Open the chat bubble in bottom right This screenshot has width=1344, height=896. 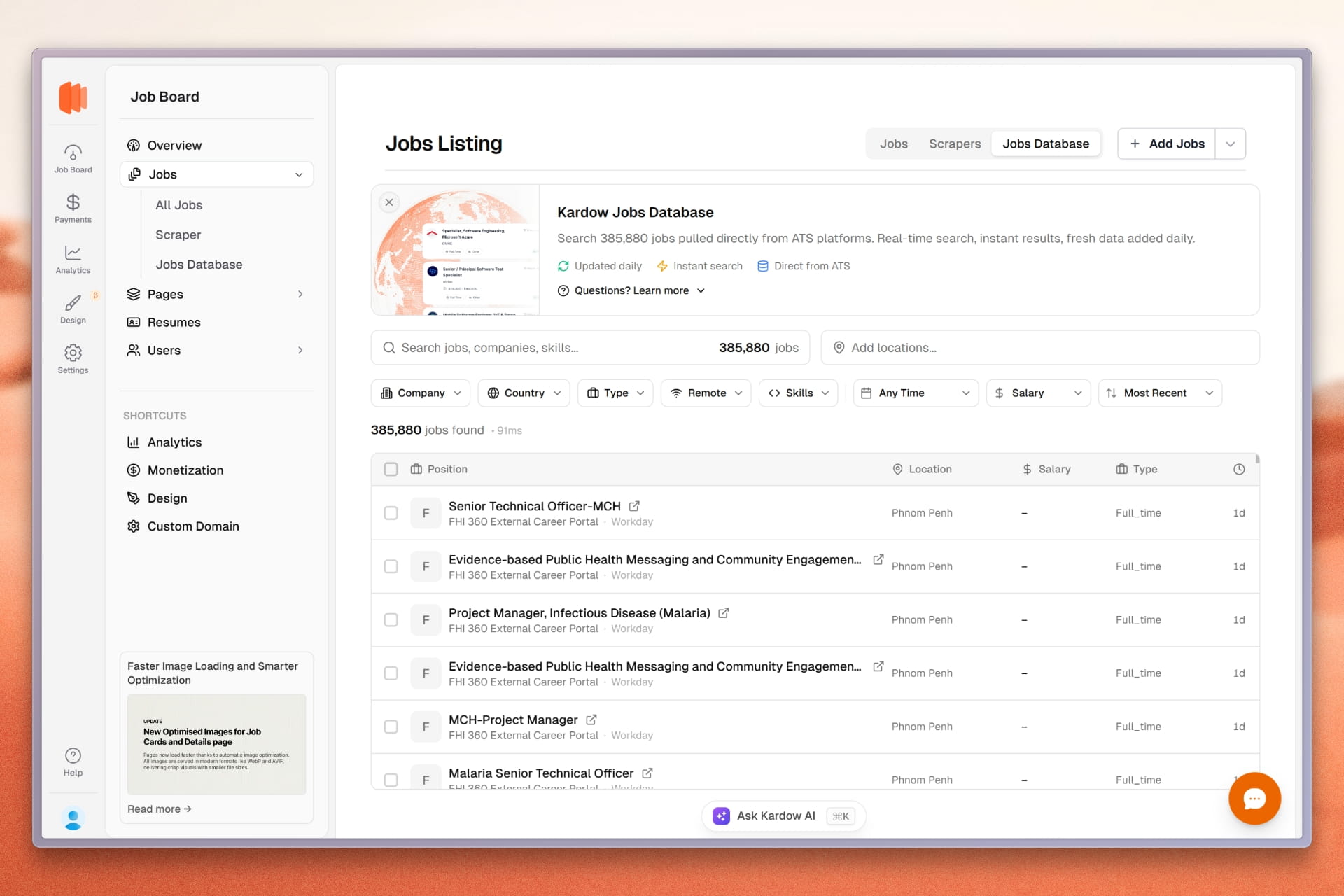click(1254, 798)
